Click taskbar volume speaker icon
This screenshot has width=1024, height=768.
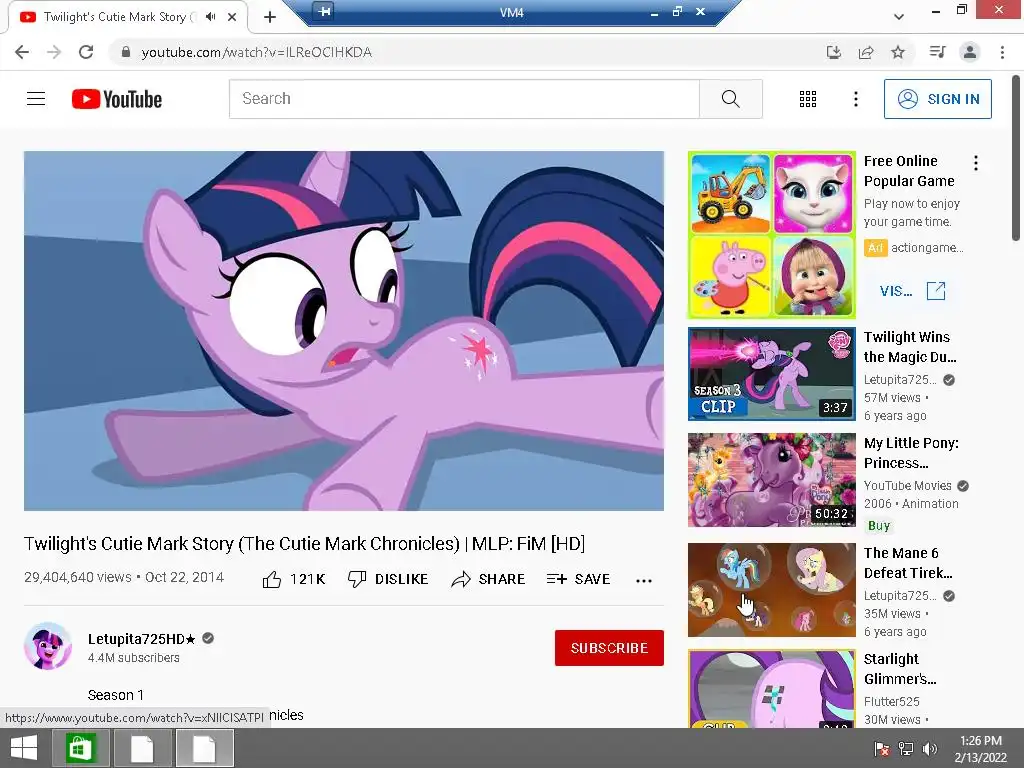coord(930,749)
